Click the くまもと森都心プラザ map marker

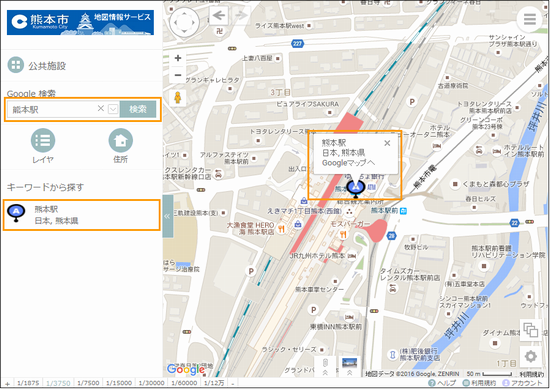[x=455, y=184]
